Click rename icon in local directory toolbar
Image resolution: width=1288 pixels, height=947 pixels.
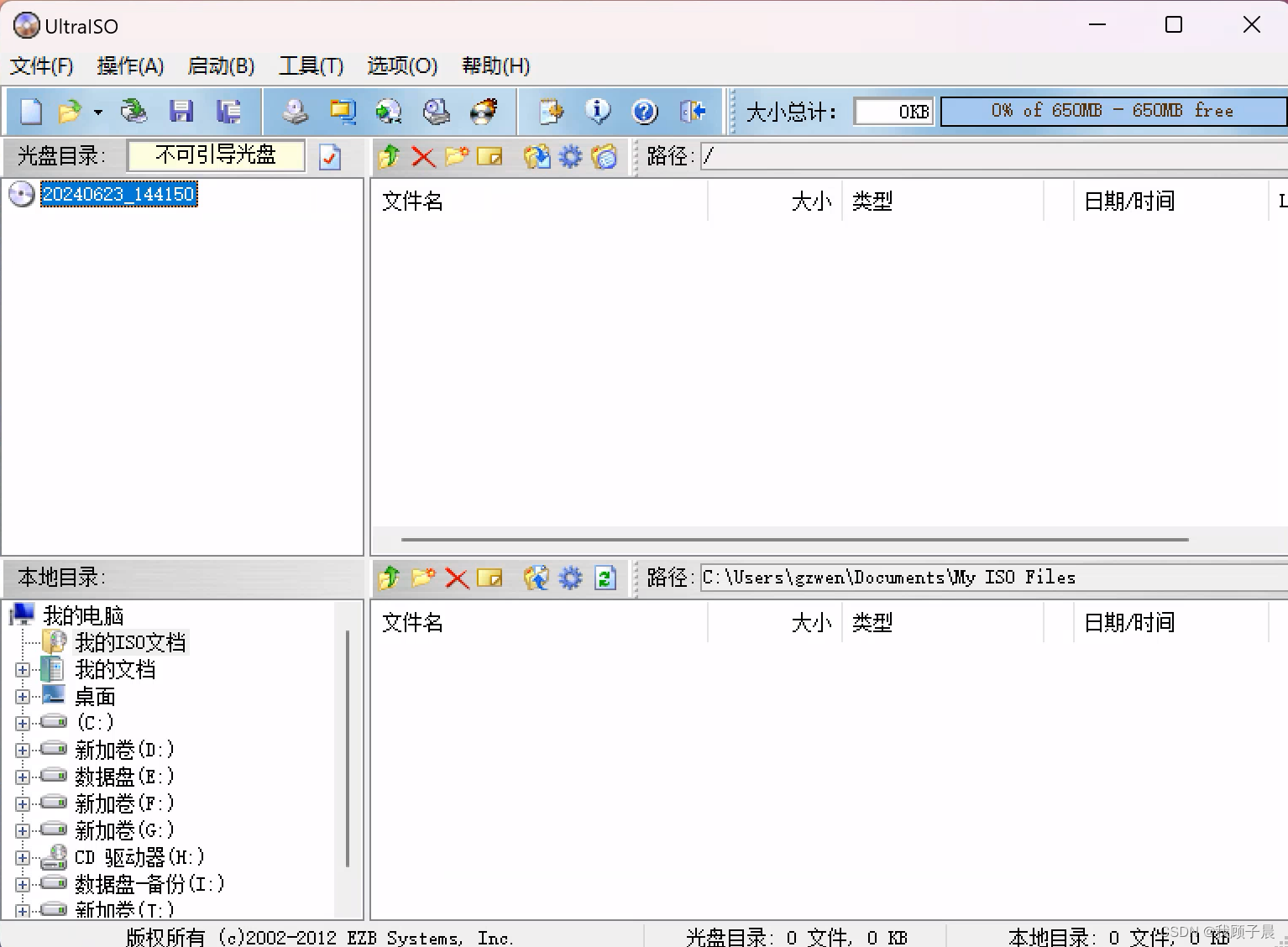pyautogui.click(x=490, y=578)
